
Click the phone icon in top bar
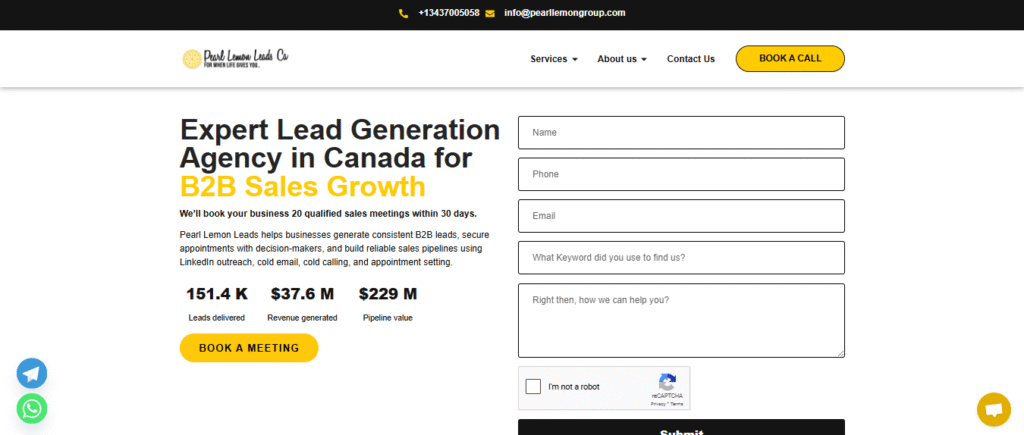pos(404,13)
